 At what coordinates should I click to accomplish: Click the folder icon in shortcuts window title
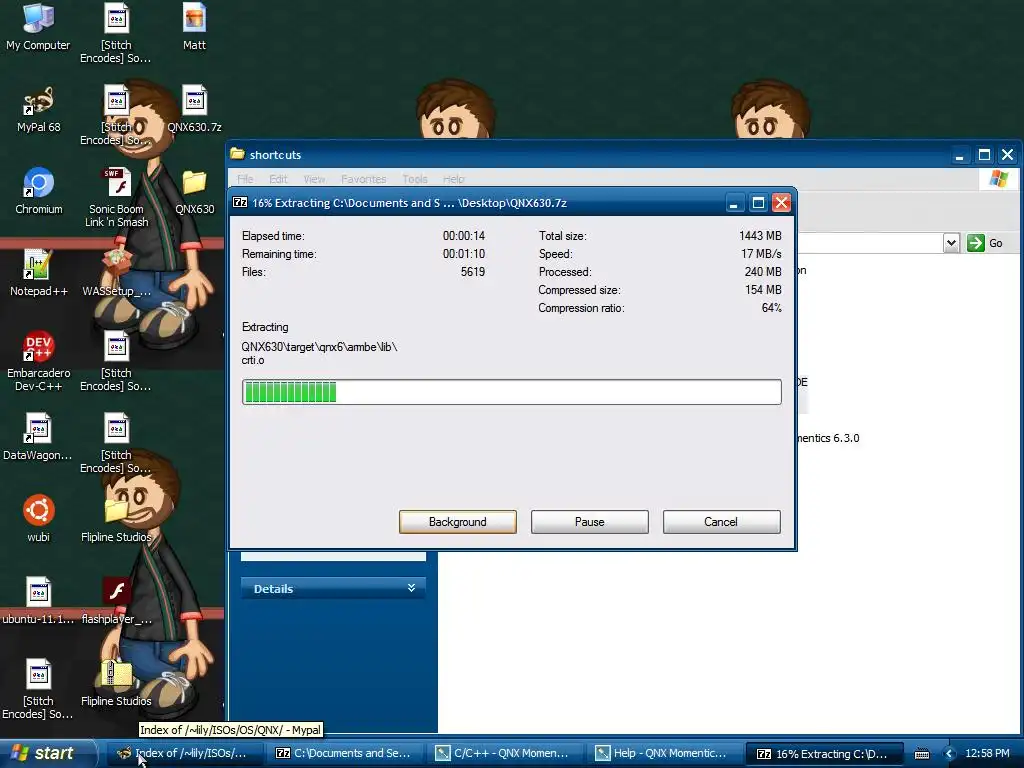(237, 154)
